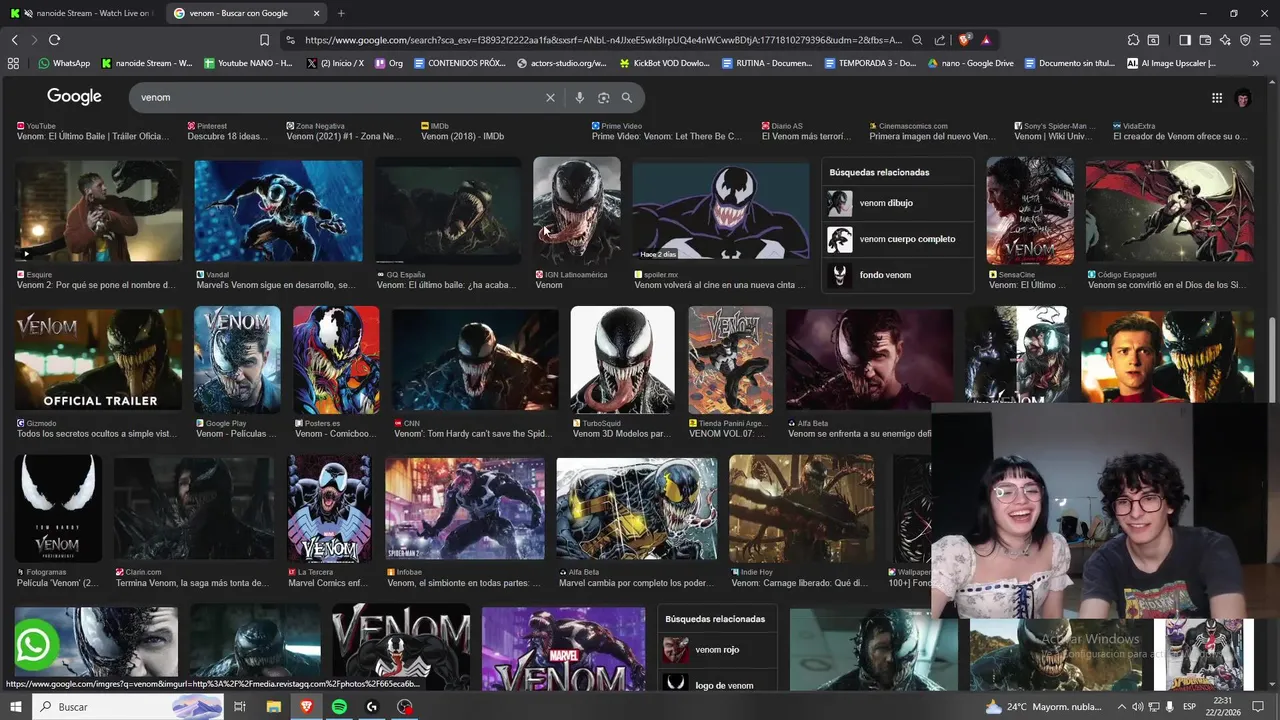
Task: Open the Infobae Spider-Man 2 Venom thumbnail
Action: coord(465,508)
